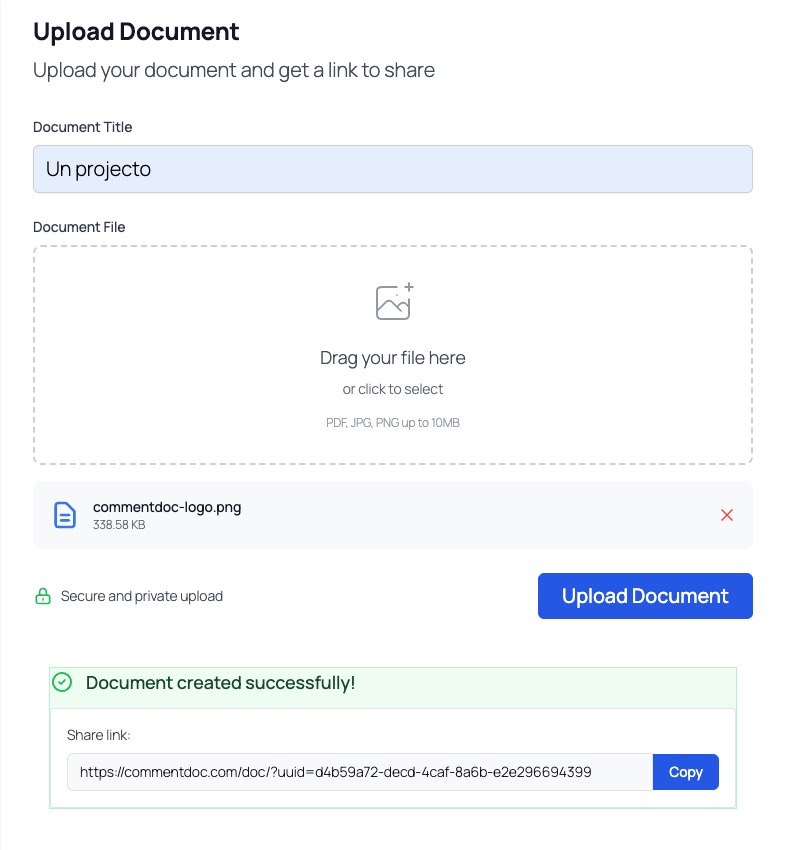Click the "Document Title" field label
This screenshot has width=785, height=850.
tap(82, 127)
